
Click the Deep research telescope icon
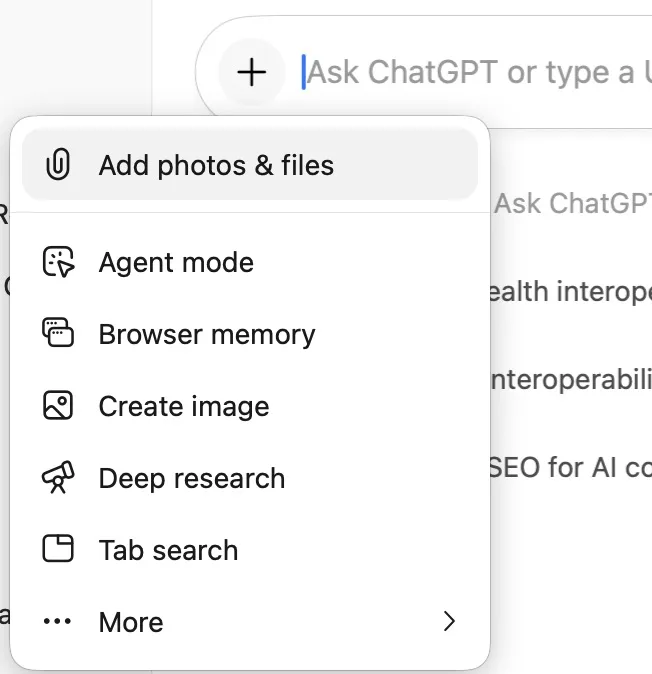coord(58,477)
